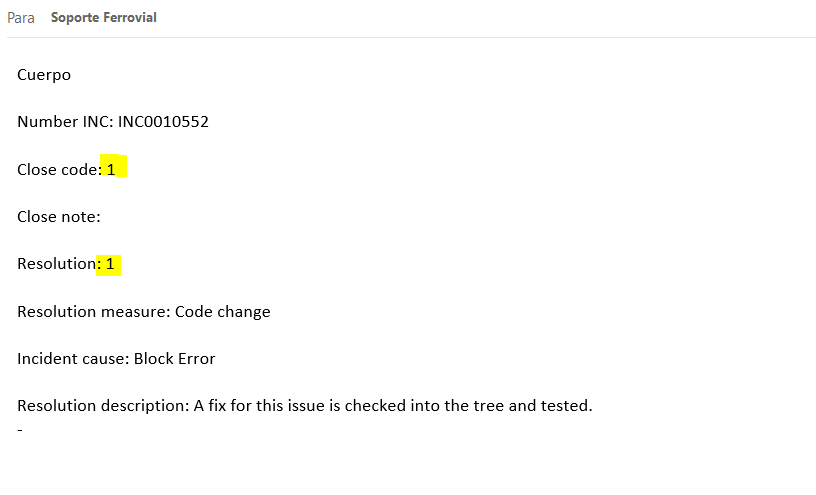Image resolution: width=816 pixels, height=495 pixels.
Task: Click the Soporte Ferrovial recipient name
Action: tap(104, 18)
